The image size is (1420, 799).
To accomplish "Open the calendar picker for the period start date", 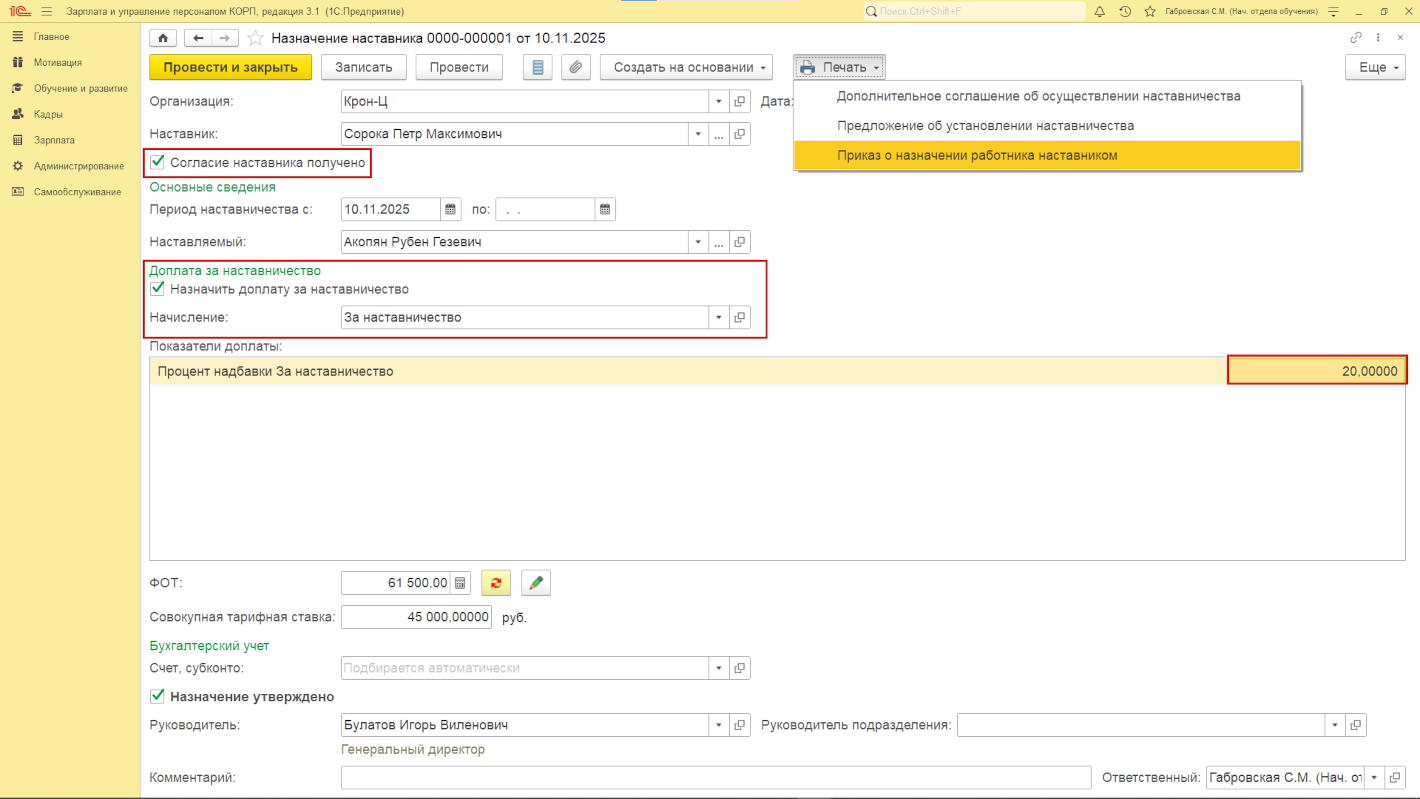I will click(451, 209).
